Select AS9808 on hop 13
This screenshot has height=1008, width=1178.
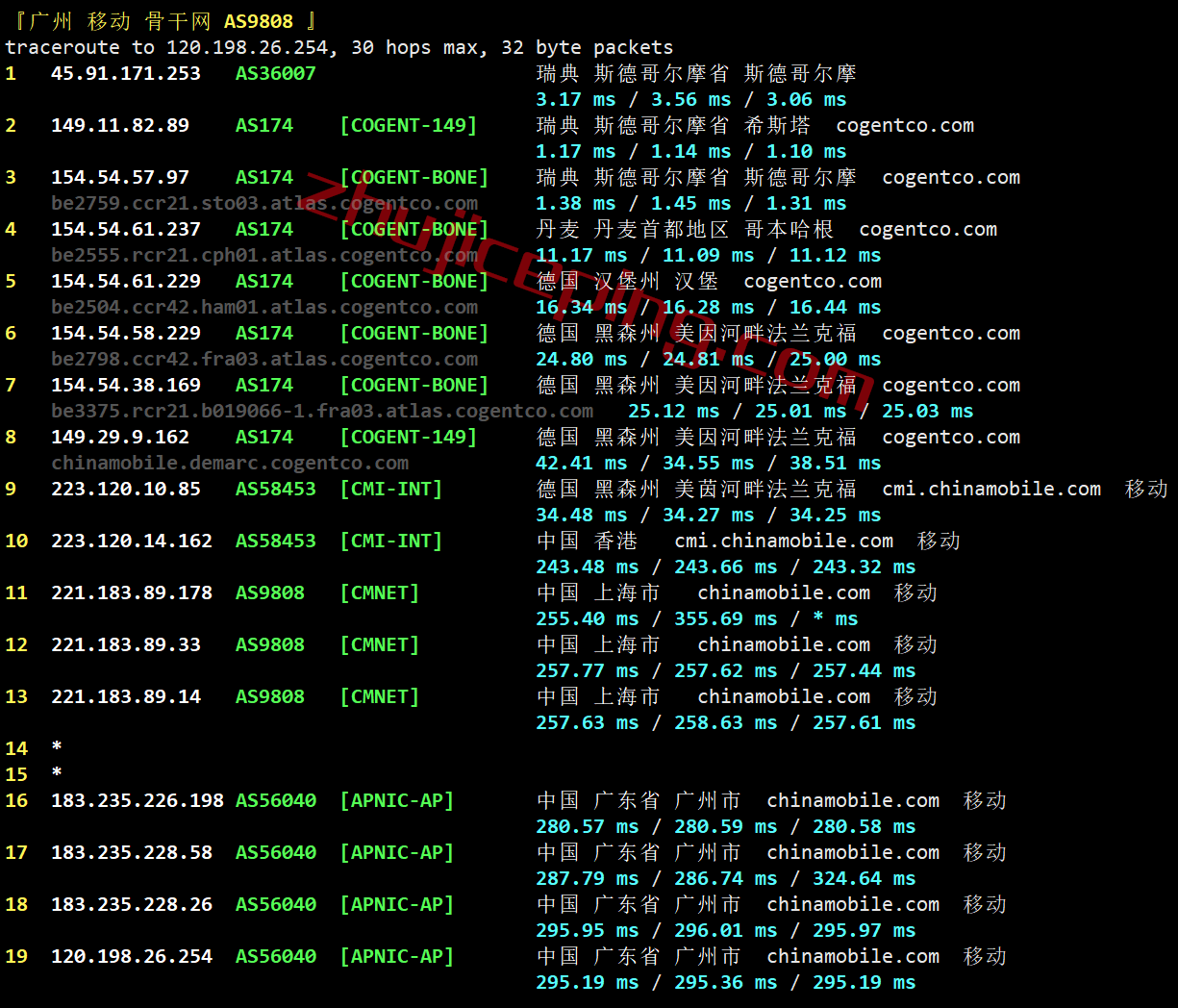coord(270,696)
